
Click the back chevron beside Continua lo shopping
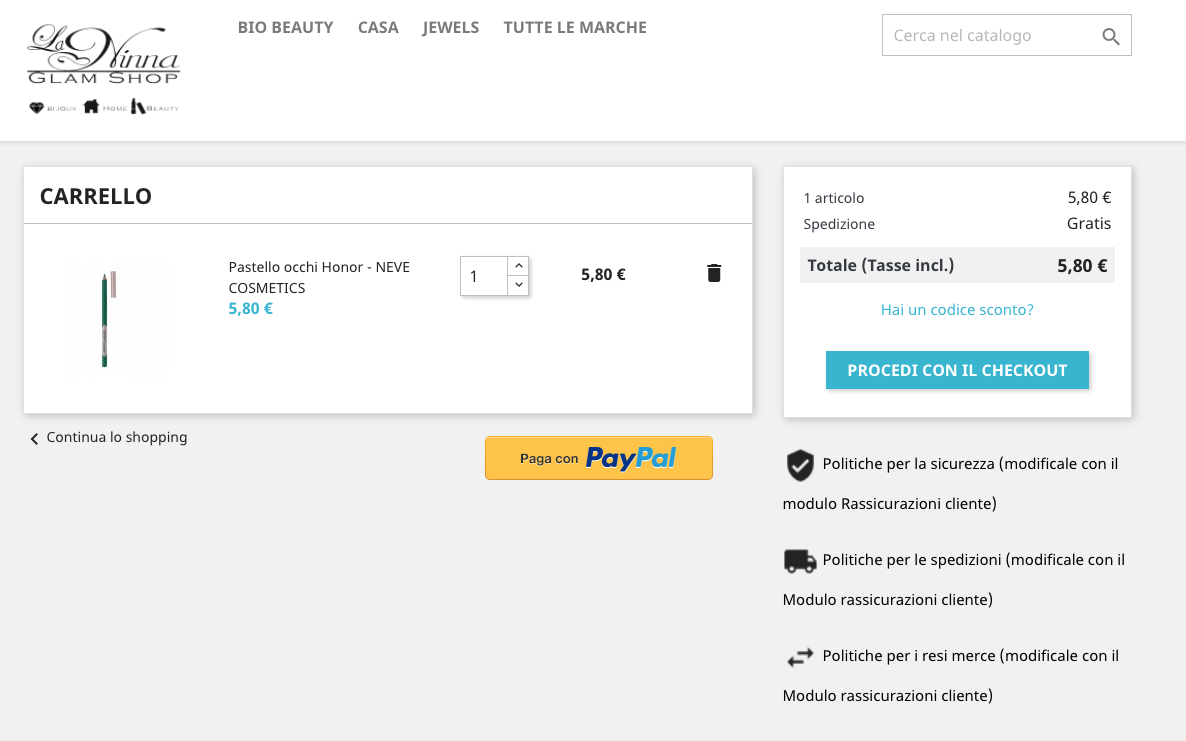pyautogui.click(x=34, y=439)
